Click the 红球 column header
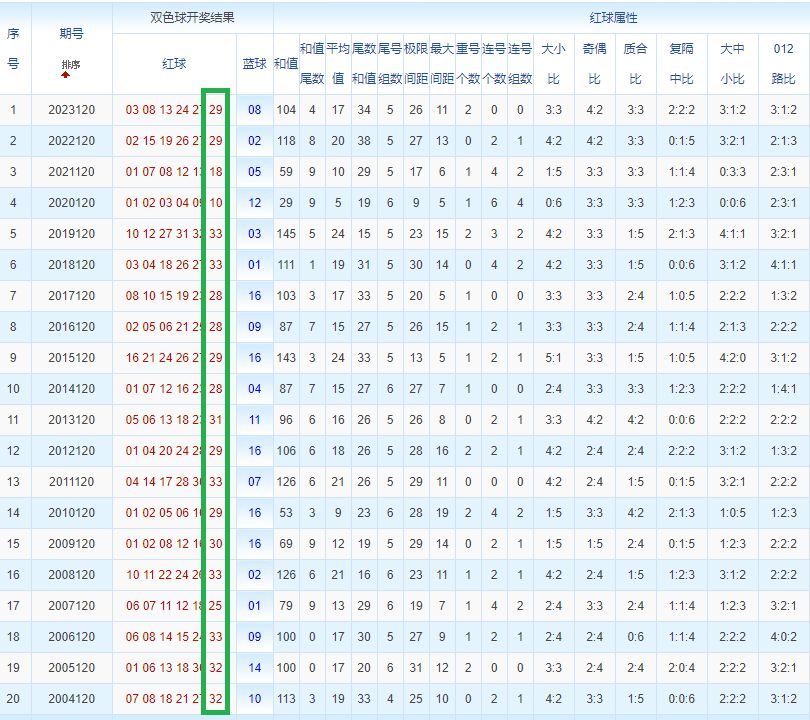The image size is (810, 720). [174, 64]
